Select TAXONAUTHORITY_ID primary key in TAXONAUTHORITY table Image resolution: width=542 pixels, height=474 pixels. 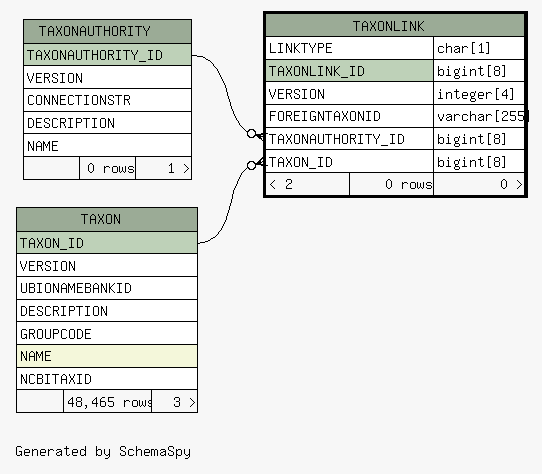tap(108, 55)
